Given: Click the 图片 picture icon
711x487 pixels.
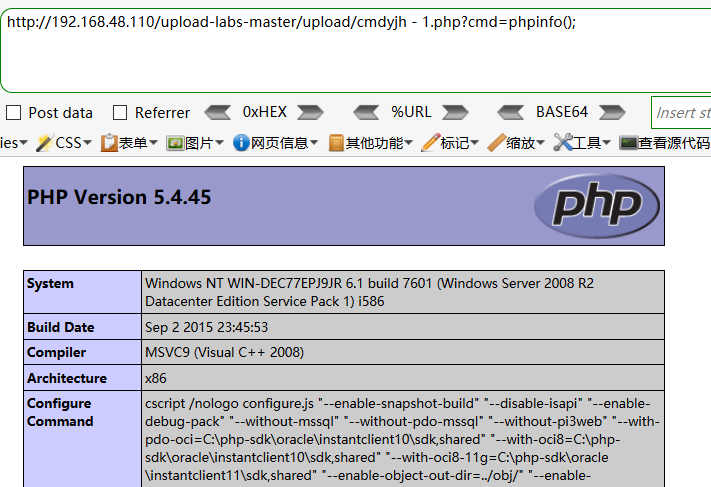Looking at the screenshot, I should pos(175,143).
